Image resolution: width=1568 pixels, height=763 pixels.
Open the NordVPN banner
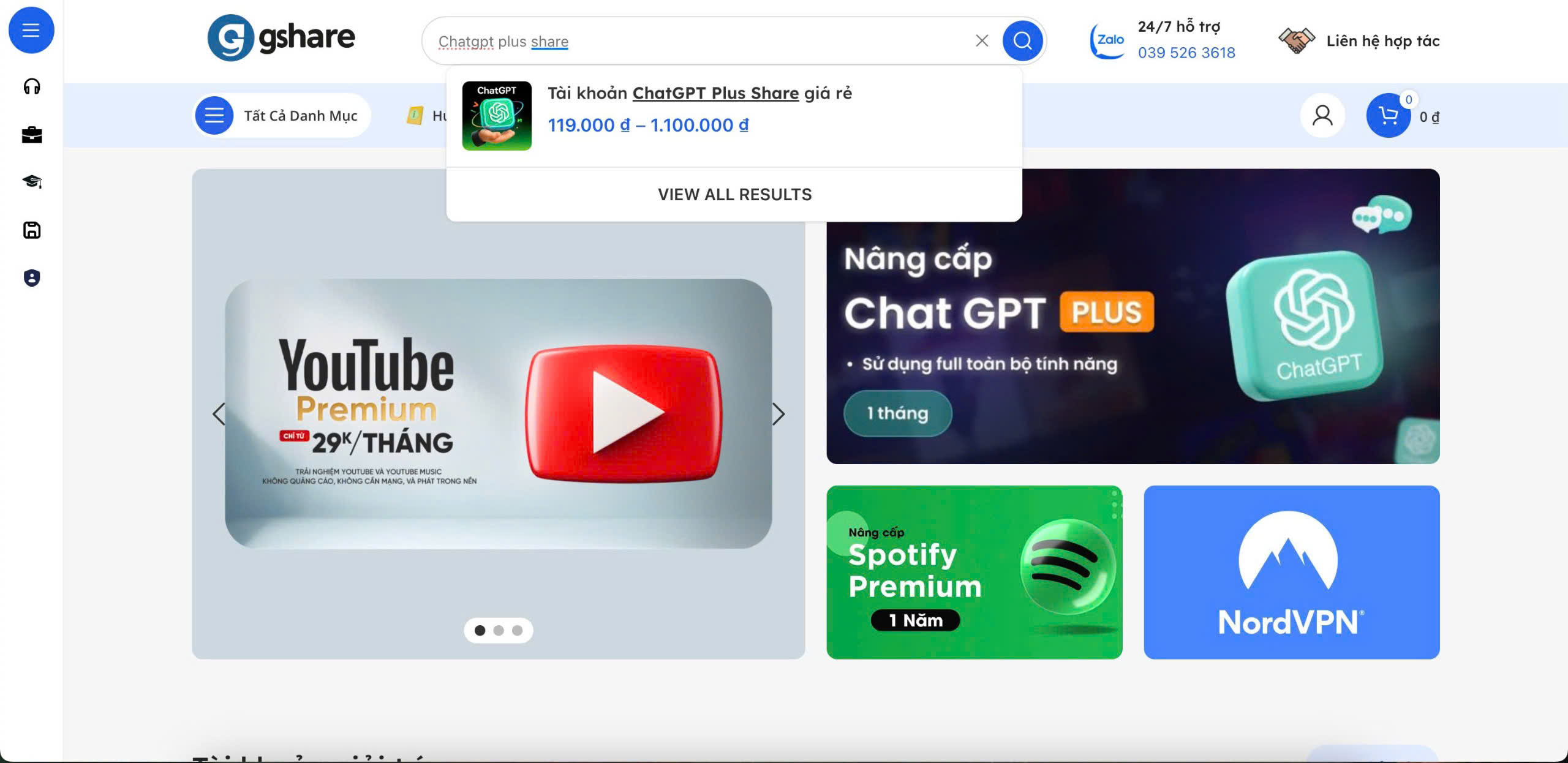[1292, 573]
